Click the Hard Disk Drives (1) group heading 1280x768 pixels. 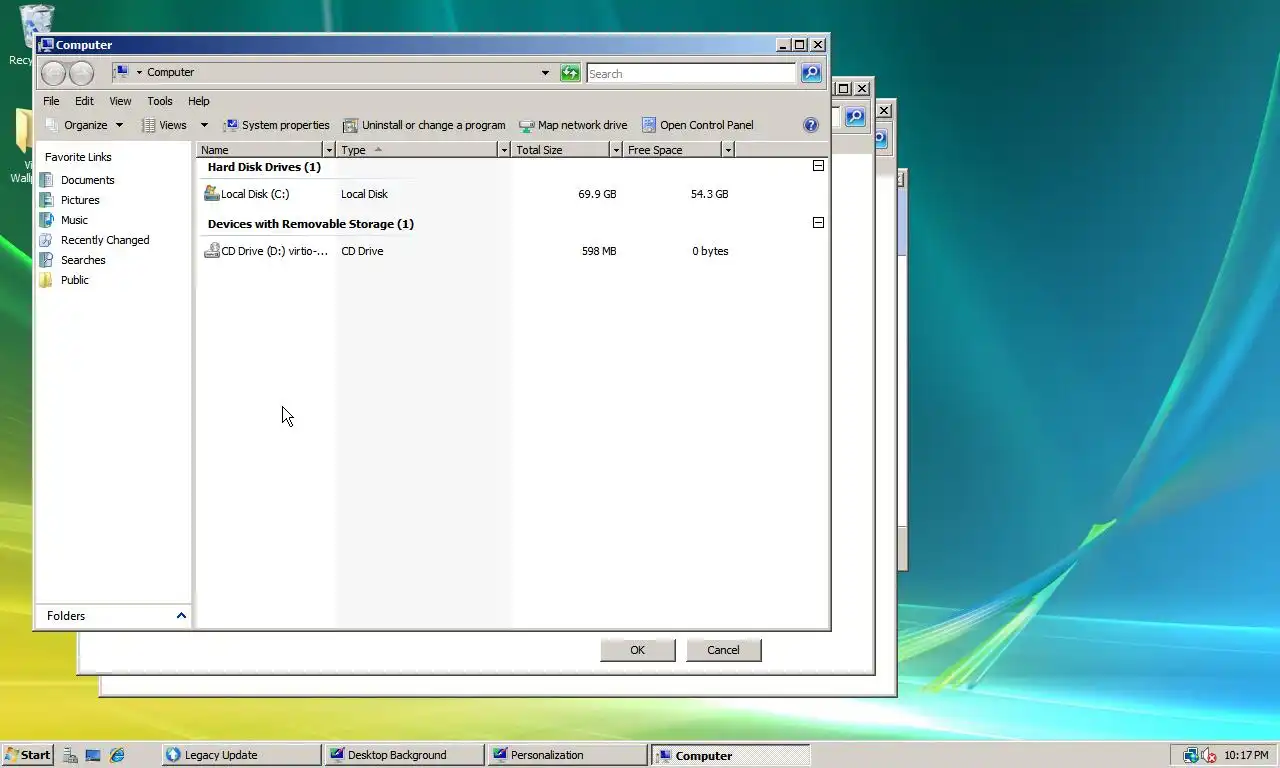[264, 167]
